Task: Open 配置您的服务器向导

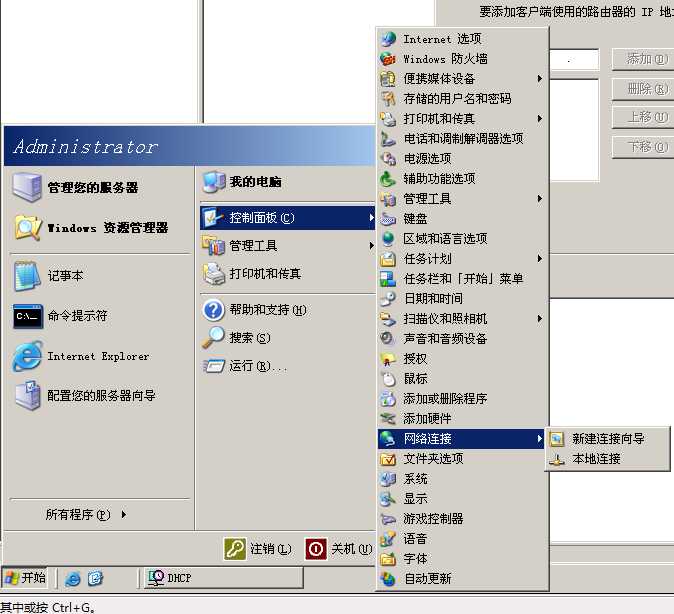Action: [100, 396]
